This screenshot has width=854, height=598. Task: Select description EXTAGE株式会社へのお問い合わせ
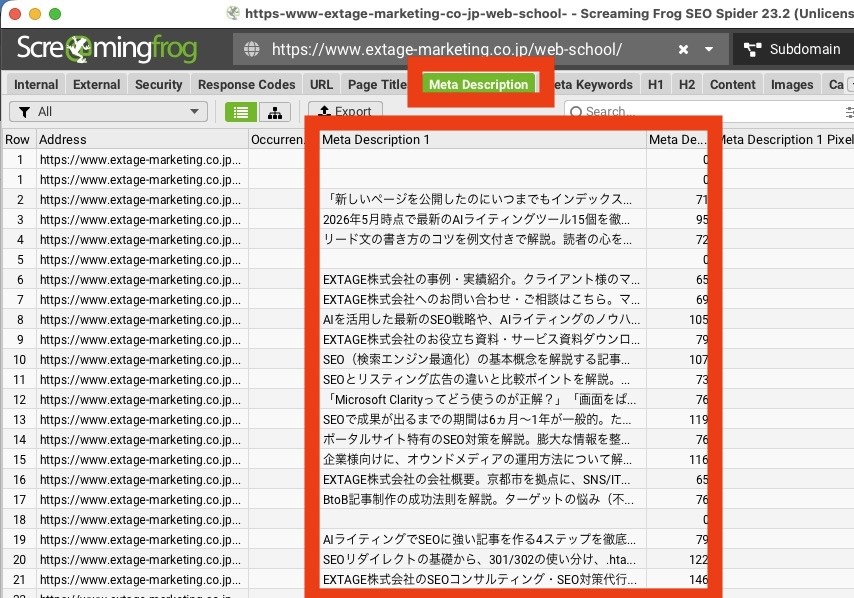(x=481, y=300)
